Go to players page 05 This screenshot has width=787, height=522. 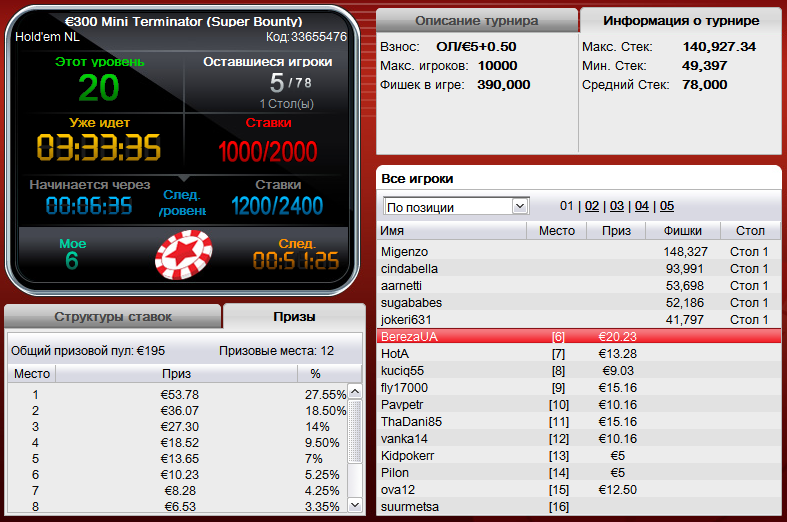click(667, 206)
